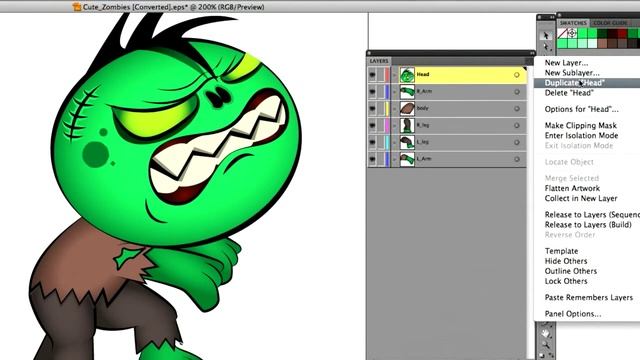The image size is (640, 360).
Task: Choose Collect in New Layer entry
Action: point(581,198)
